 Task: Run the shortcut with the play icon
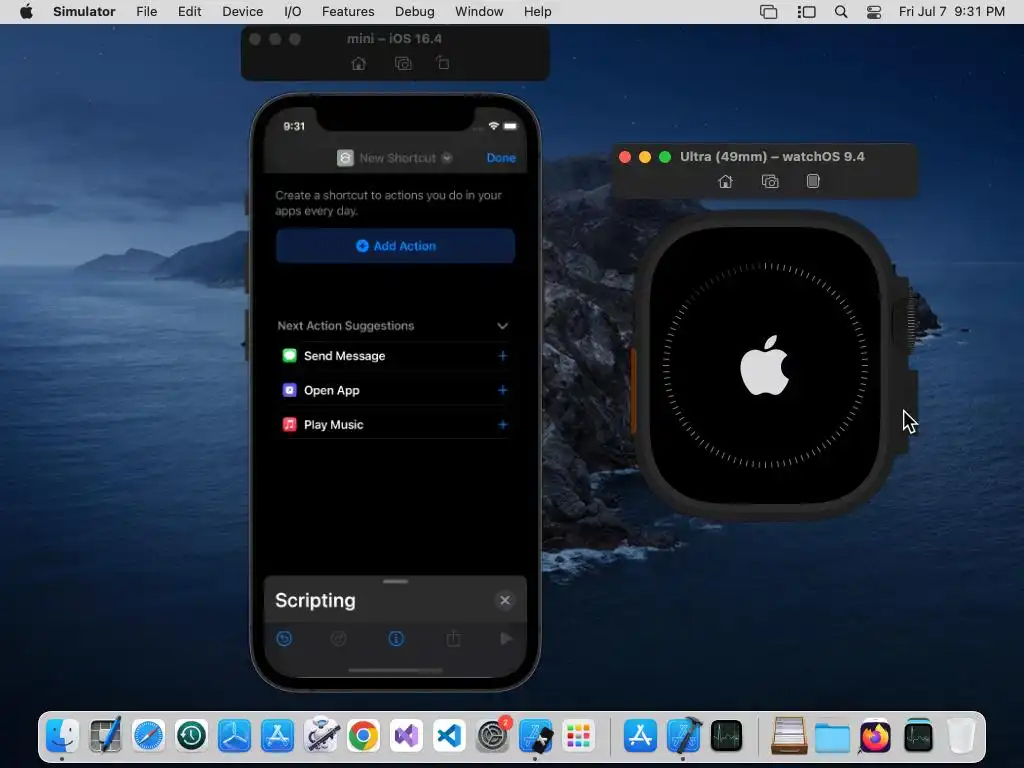point(506,639)
